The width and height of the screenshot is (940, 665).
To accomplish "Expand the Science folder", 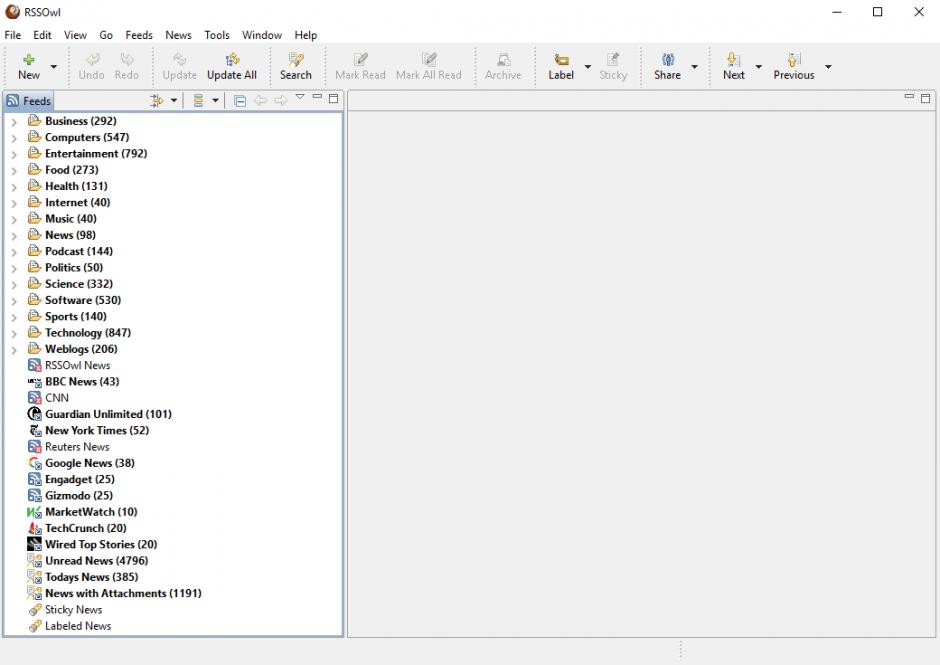I will point(14,284).
